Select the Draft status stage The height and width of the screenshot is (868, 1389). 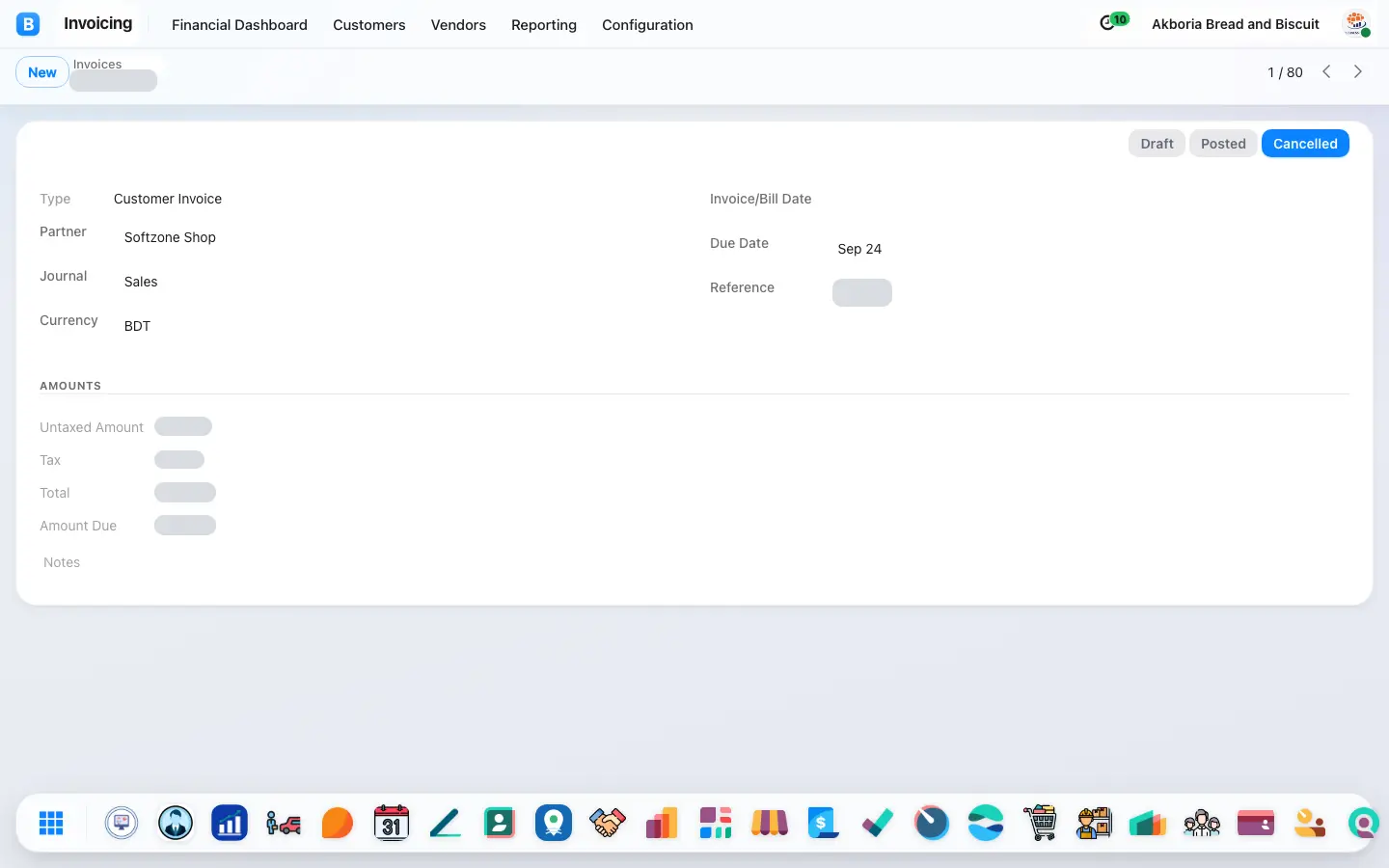click(1157, 144)
